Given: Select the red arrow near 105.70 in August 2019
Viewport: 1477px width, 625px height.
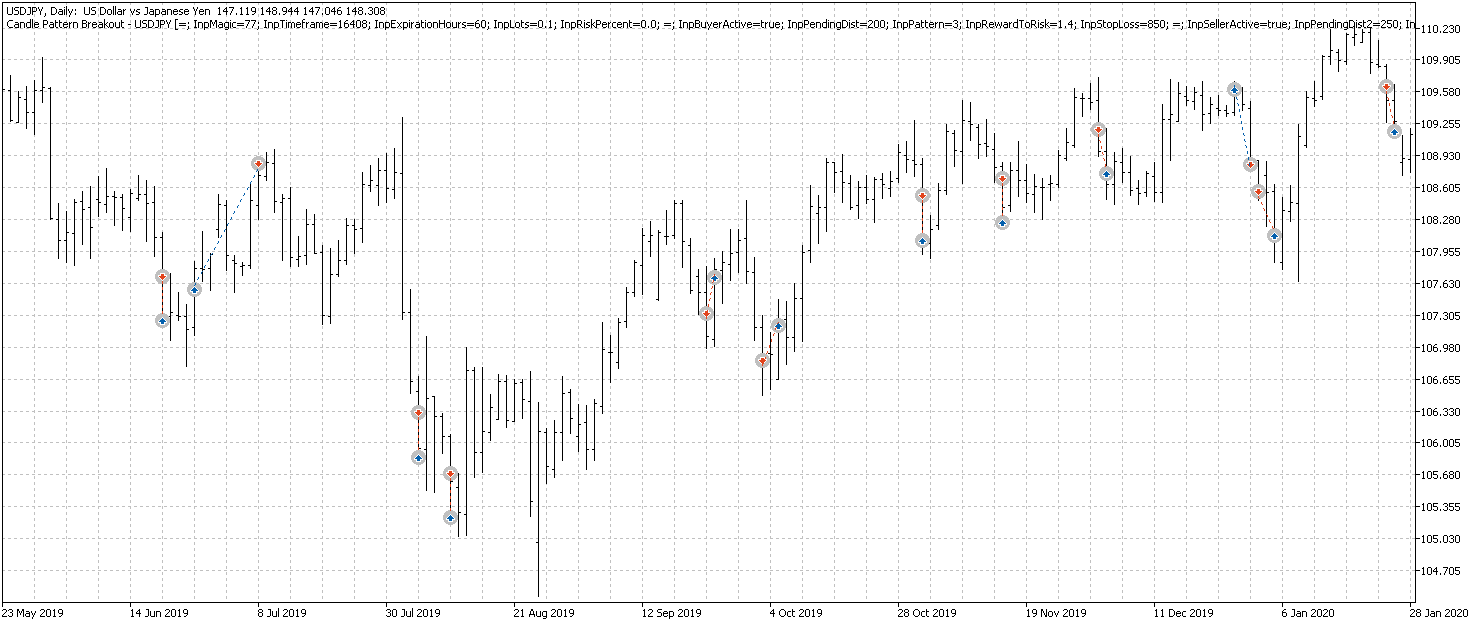Looking at the screenshot, I should pos(450,473).
